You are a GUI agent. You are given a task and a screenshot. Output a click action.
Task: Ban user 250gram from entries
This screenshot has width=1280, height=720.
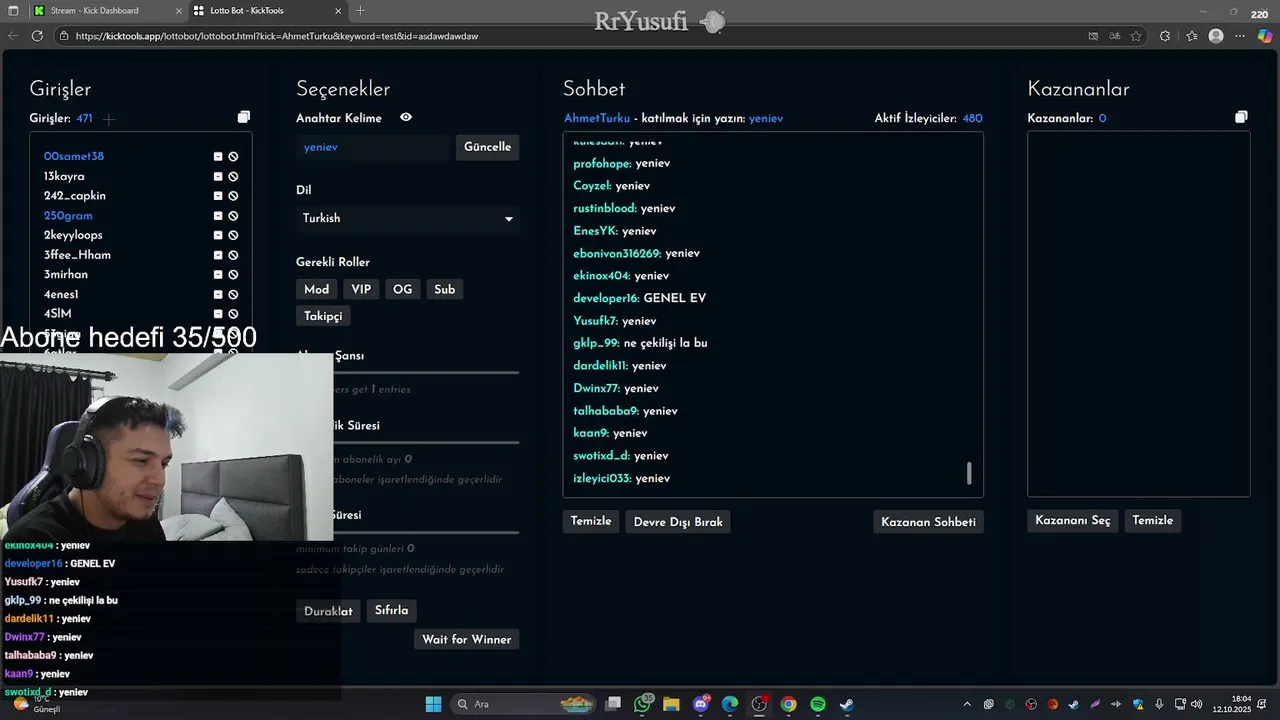233,216
